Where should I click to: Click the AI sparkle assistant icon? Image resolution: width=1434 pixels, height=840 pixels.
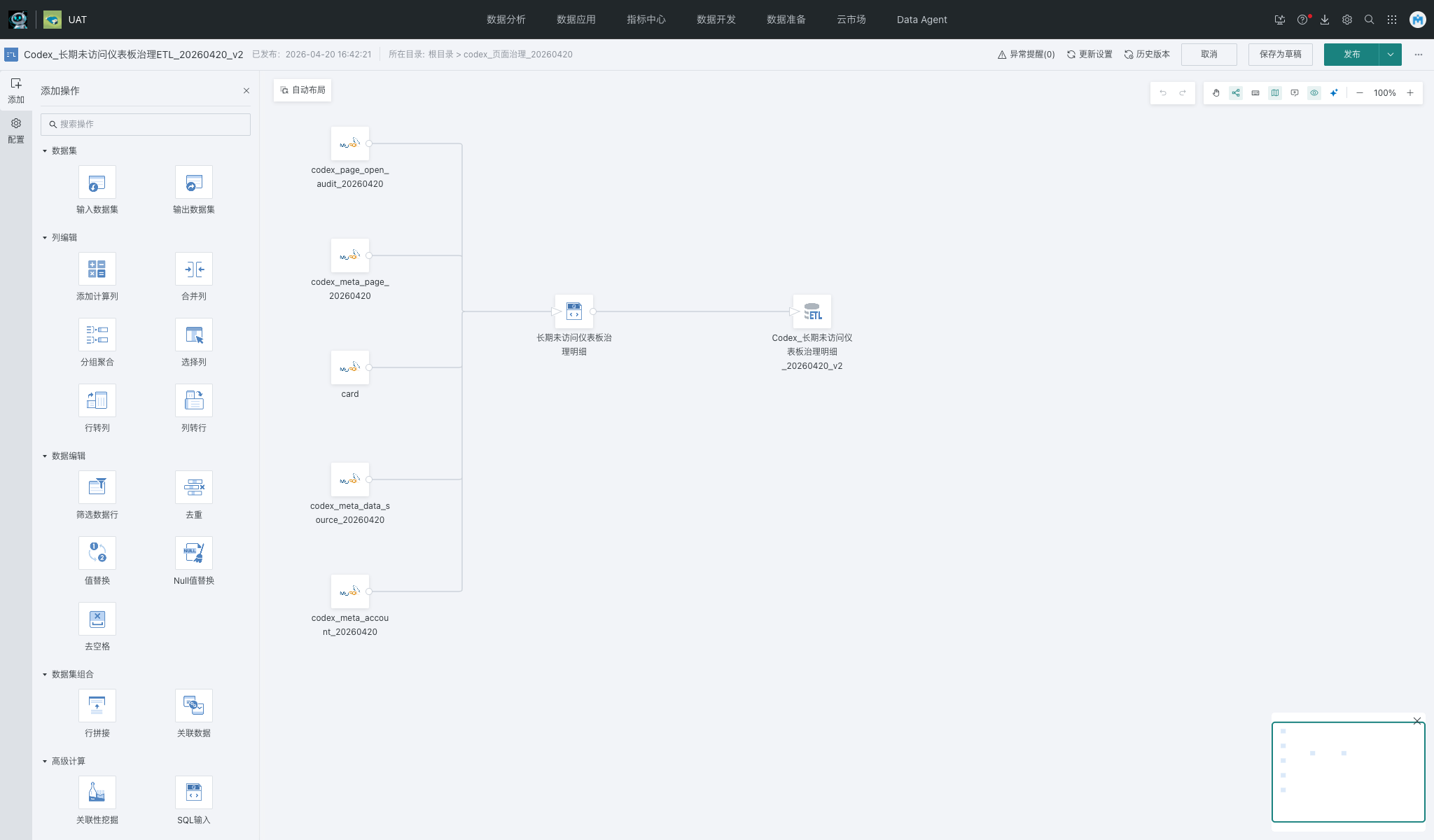coord(1334,93)
